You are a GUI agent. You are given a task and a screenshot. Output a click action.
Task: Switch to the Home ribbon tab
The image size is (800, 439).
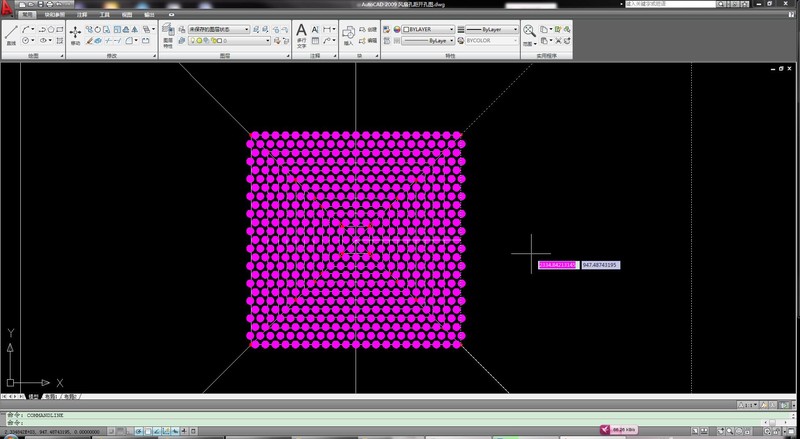[27, 17]
